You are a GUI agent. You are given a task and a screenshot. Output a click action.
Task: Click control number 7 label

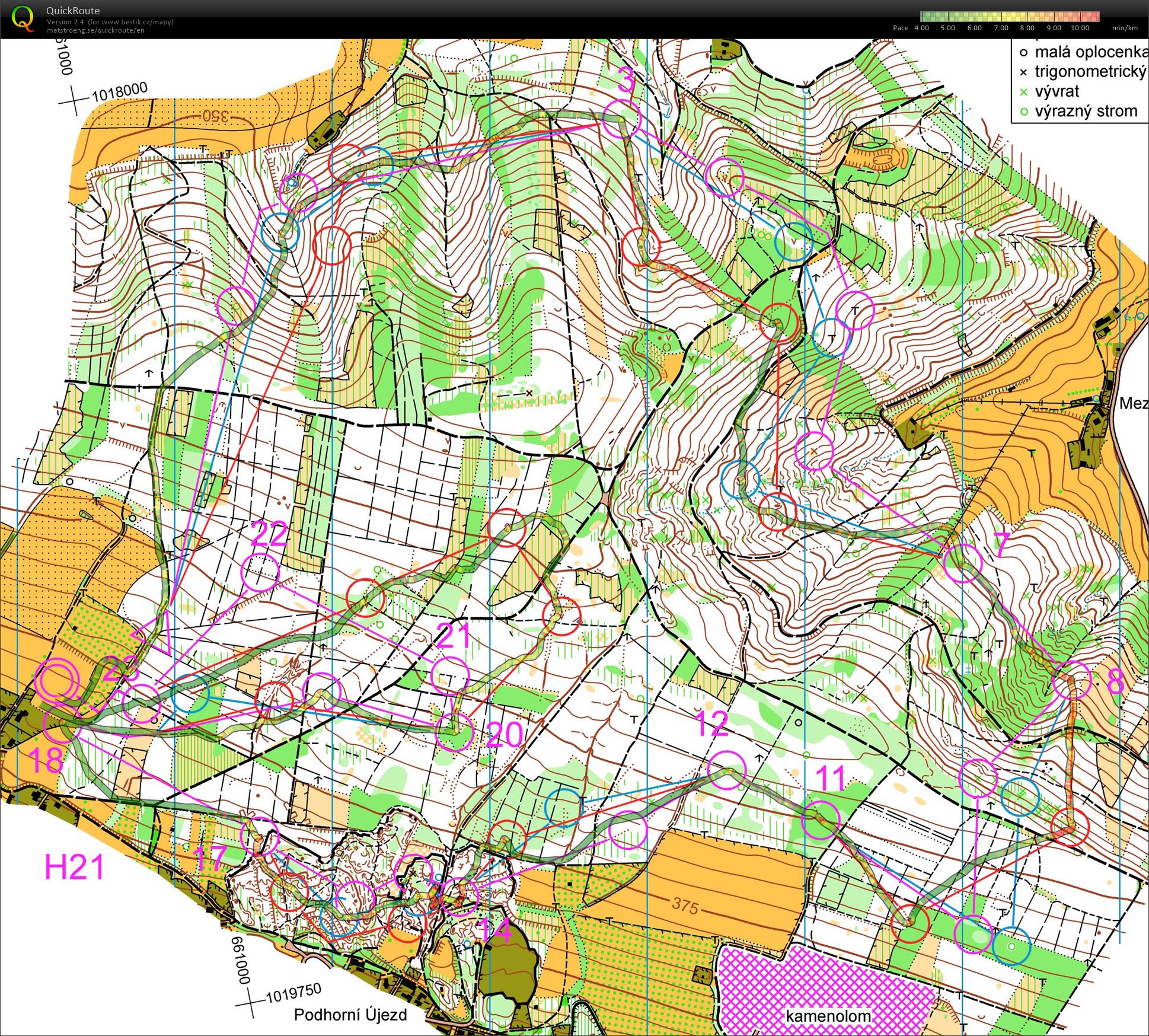pos(1001,544)
